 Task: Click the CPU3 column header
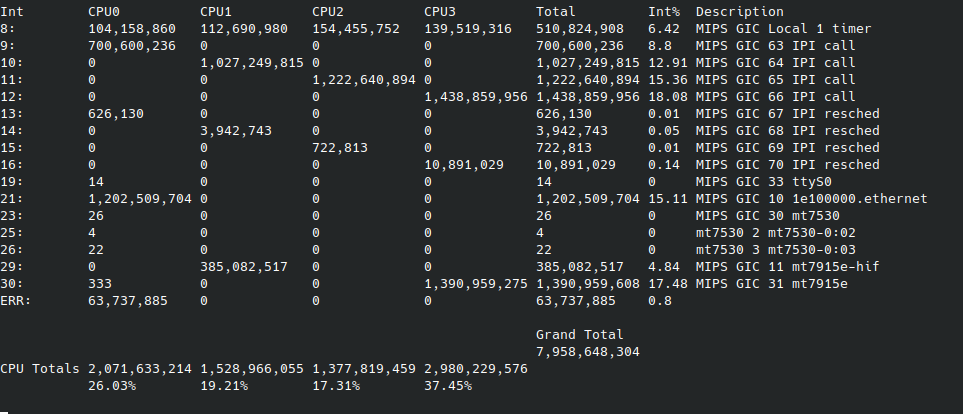(x=440, y=12)
